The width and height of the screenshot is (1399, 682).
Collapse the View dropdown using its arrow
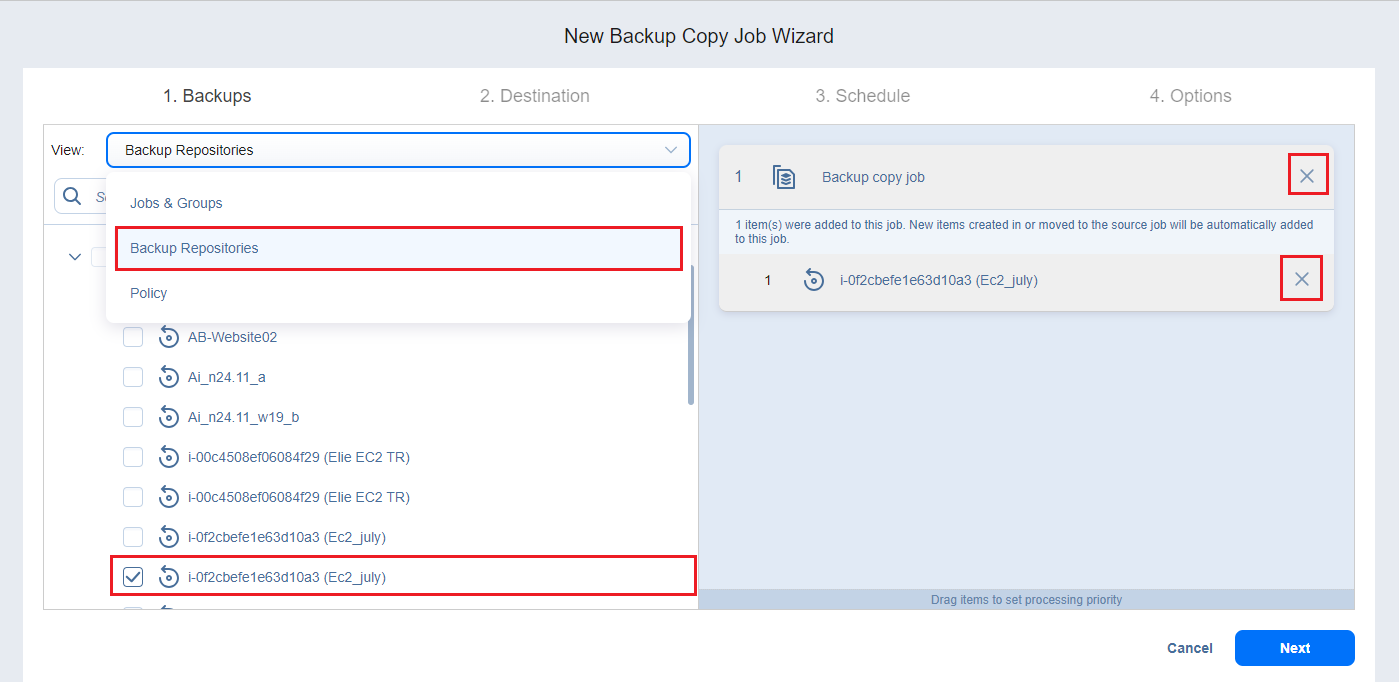[x=671, y=150]
